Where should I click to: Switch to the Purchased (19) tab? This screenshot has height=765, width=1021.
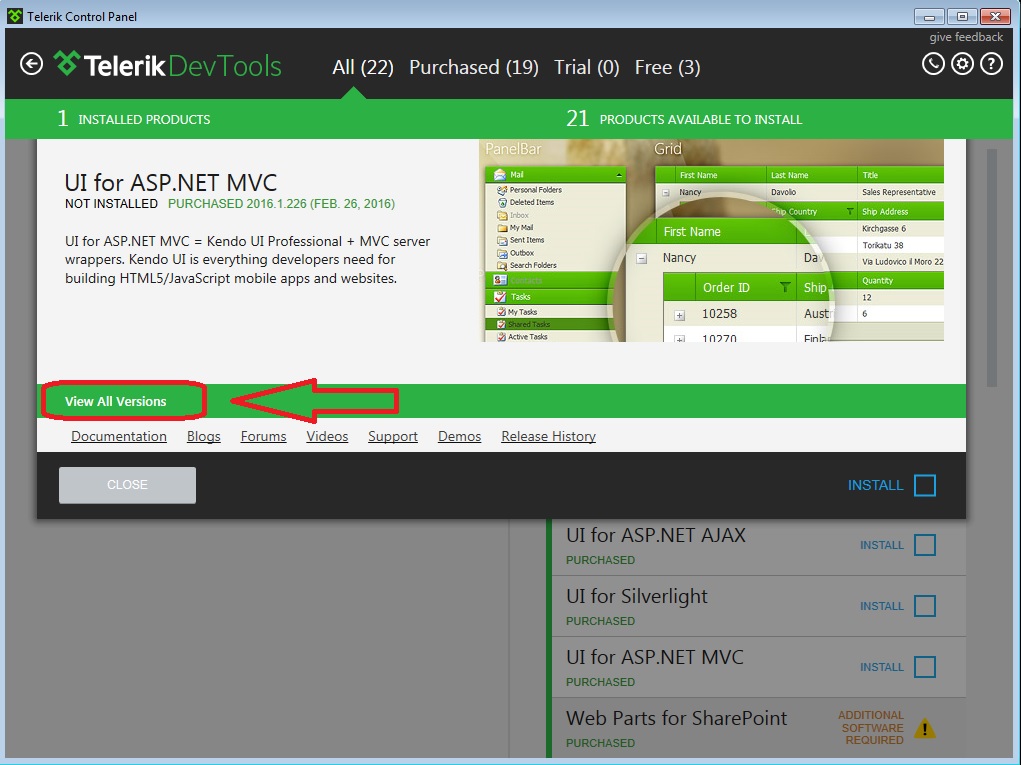click(473, 67)
